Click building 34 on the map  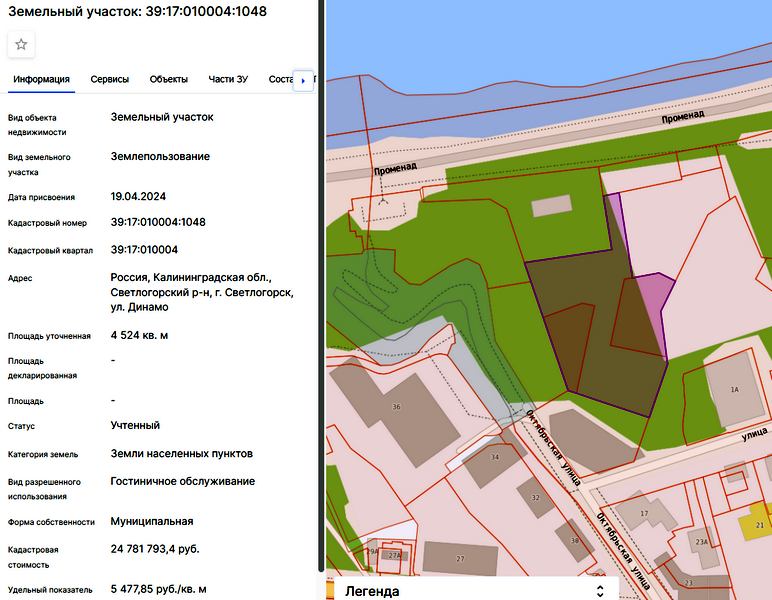494,458
